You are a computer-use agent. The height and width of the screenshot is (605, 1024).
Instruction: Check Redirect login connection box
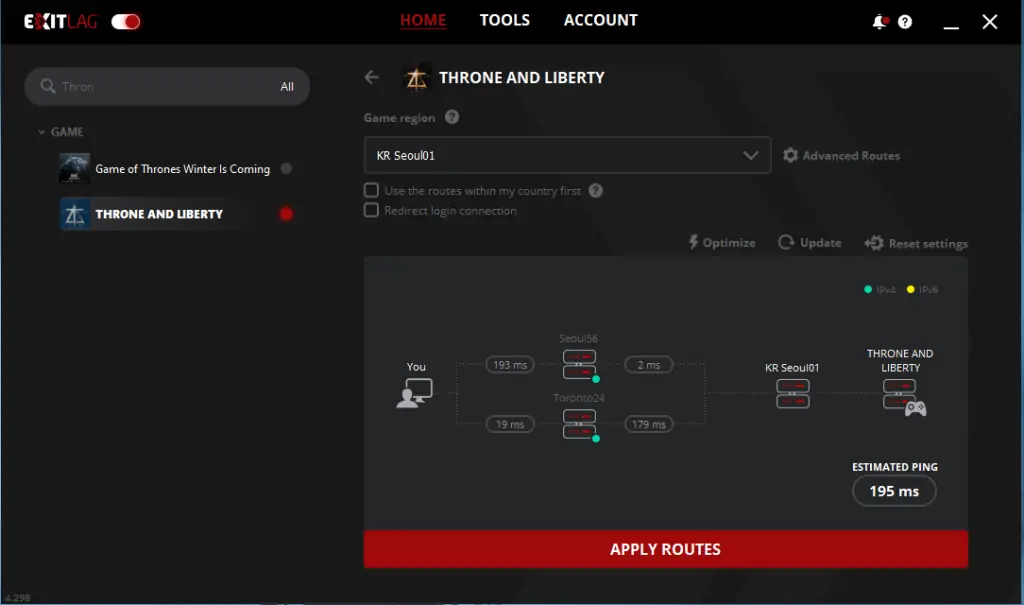click(x=371, y=210)
